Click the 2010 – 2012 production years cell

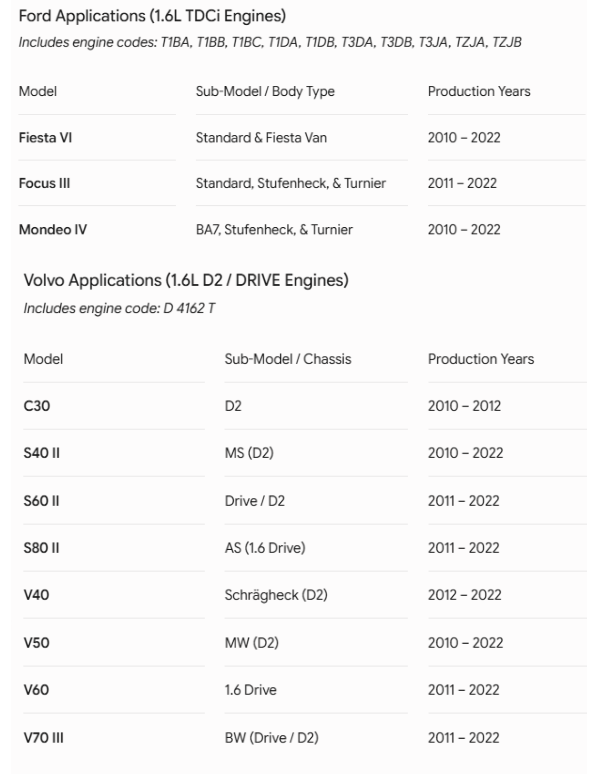(465, 406)
